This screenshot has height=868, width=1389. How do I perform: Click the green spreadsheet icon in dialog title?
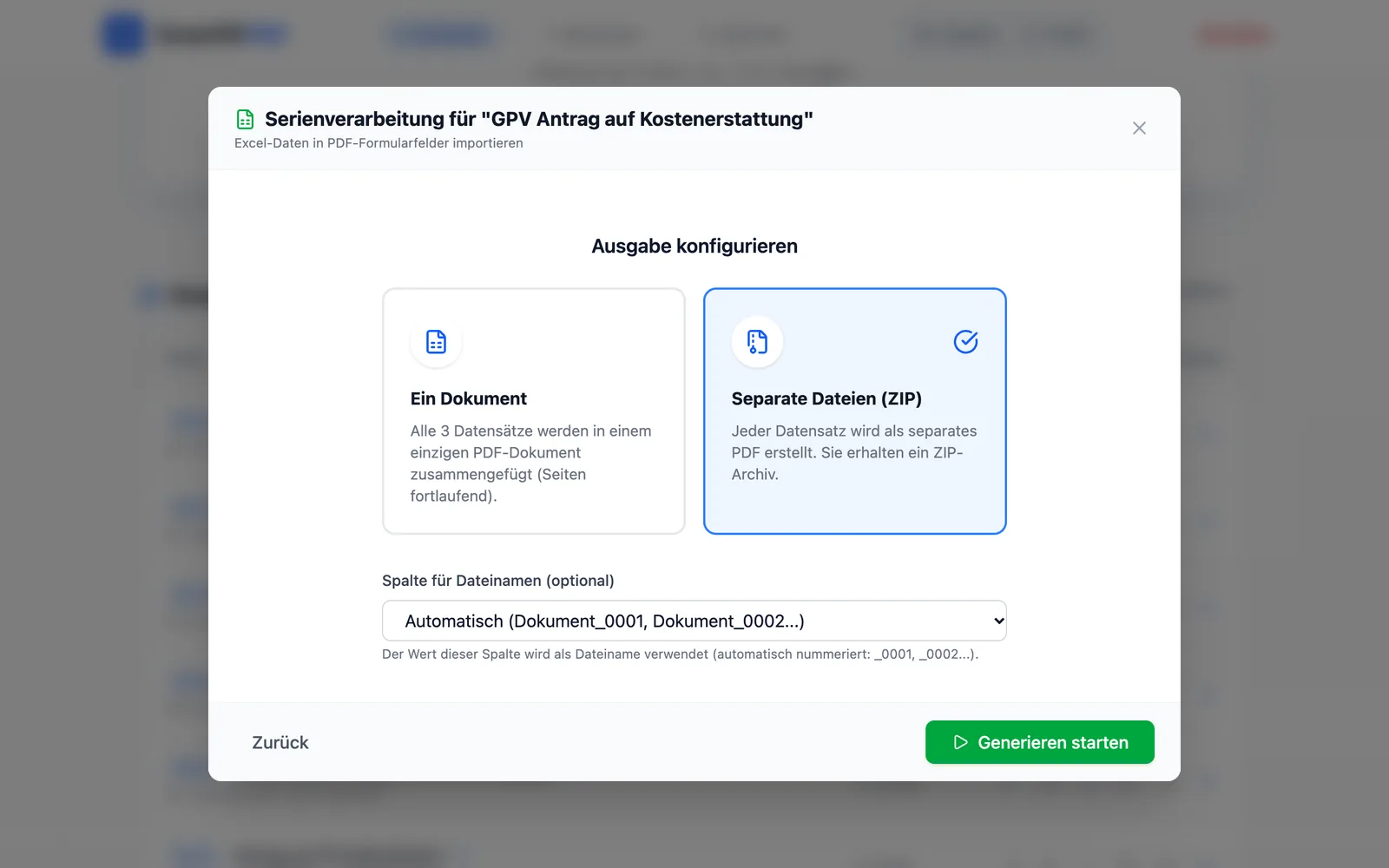click(x=246, y=119)
